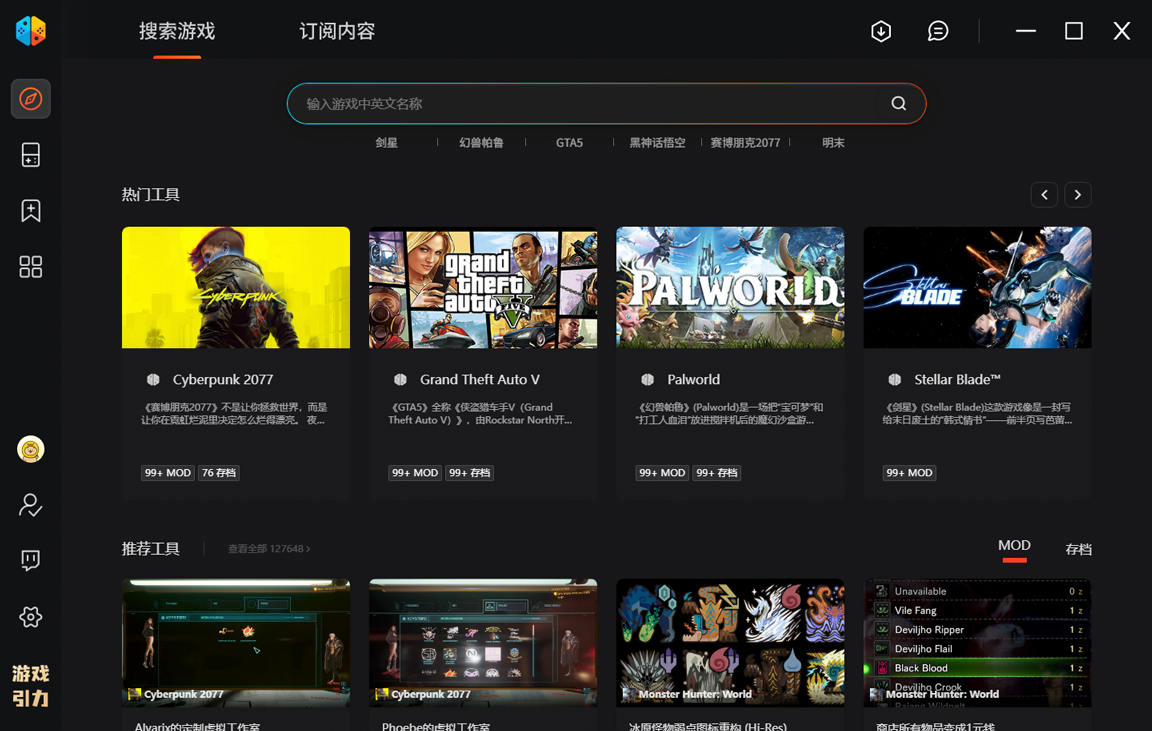Click 99+ MOD badge on Stellar Blade
Viewport: 1152px width, 731px height.
click(x=910, y=473)
